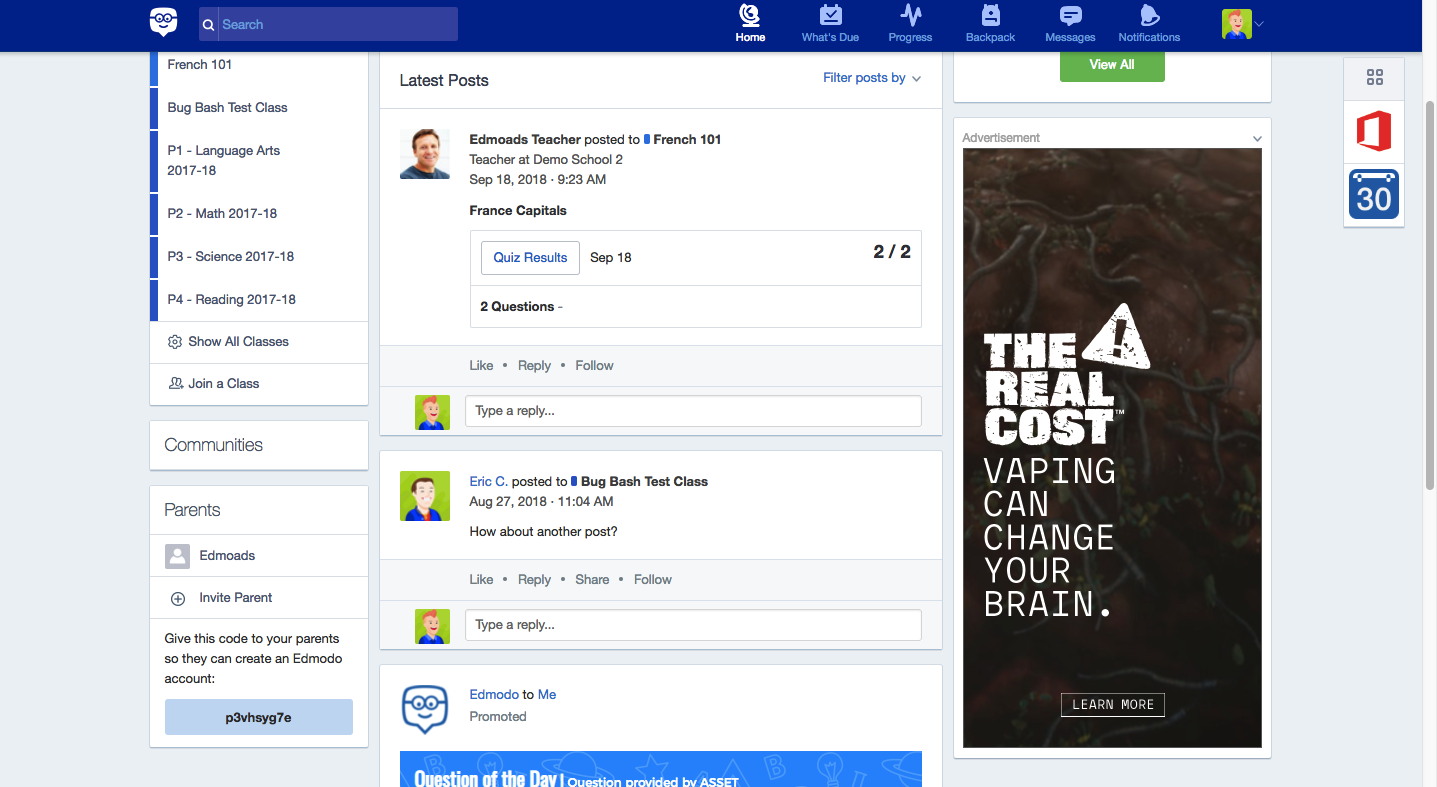The width and height of the screenshot is (1437, 787).
Task: Follow Eric C.'s post
Action: [653, 580]
